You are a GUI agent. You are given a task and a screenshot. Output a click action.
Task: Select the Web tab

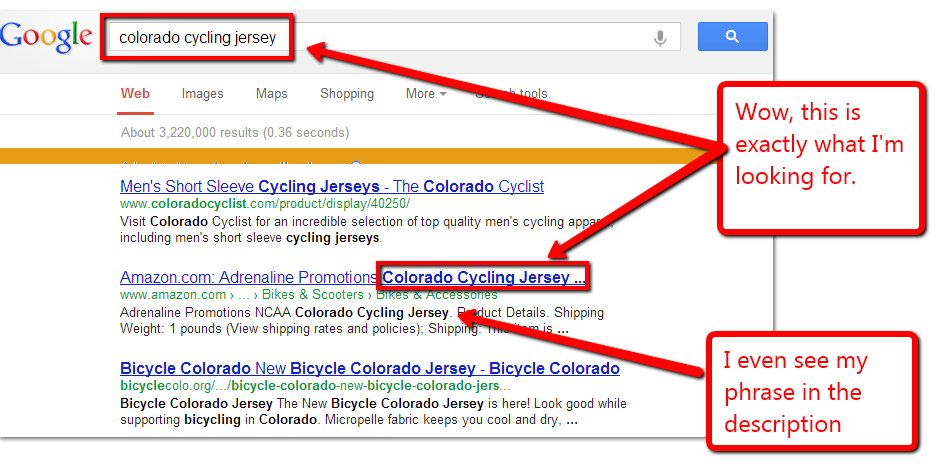click(135, 94)
